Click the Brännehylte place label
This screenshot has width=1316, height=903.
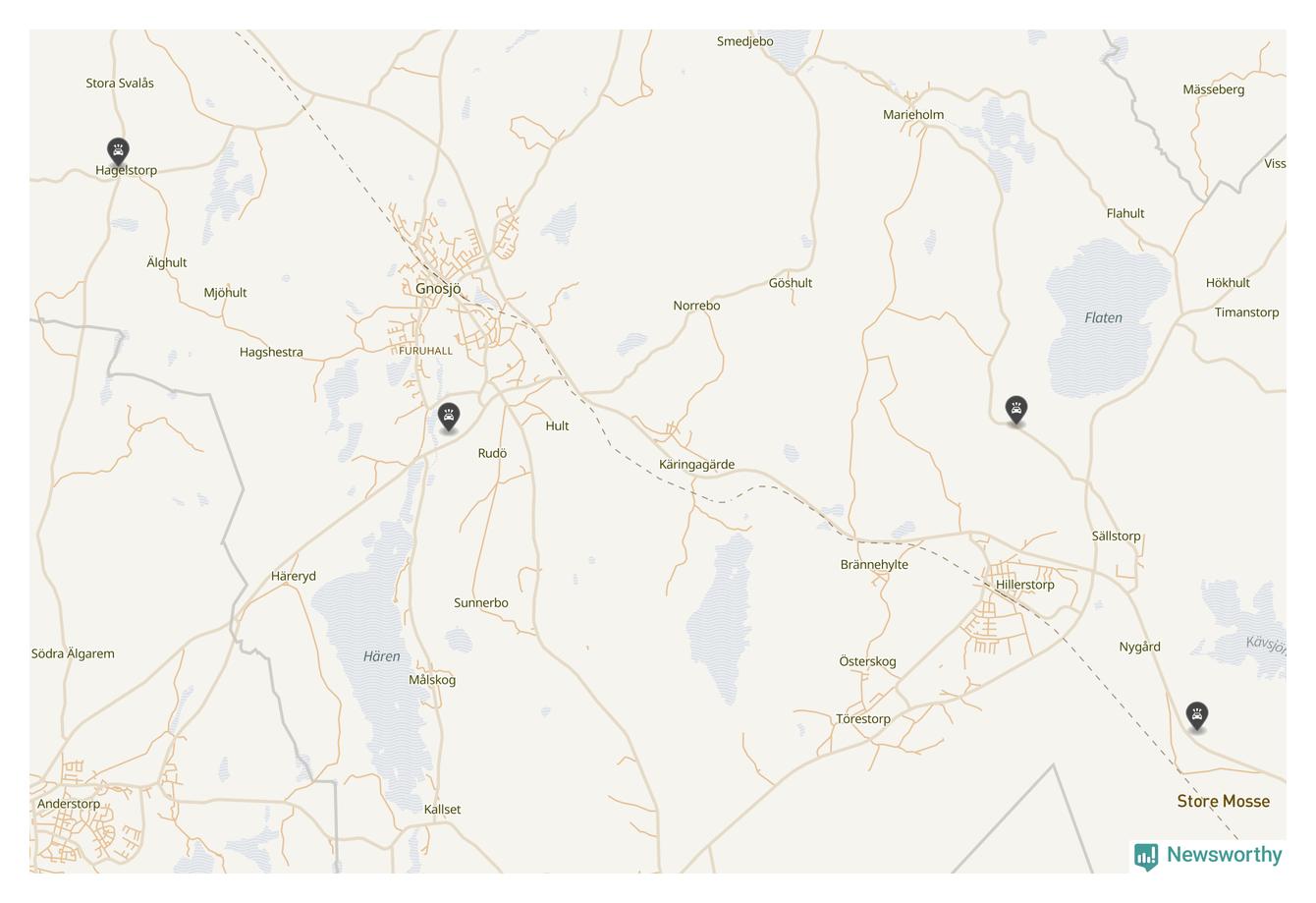pos(875,565)
